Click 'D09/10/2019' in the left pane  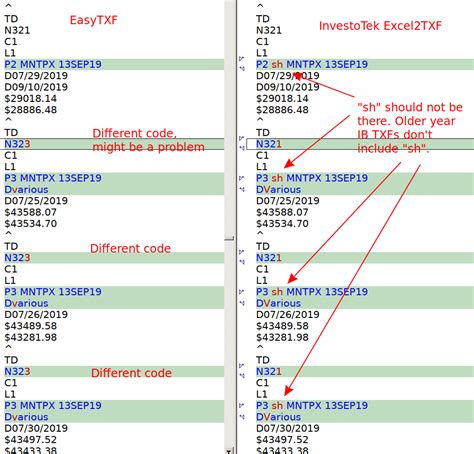coord(36,87)
